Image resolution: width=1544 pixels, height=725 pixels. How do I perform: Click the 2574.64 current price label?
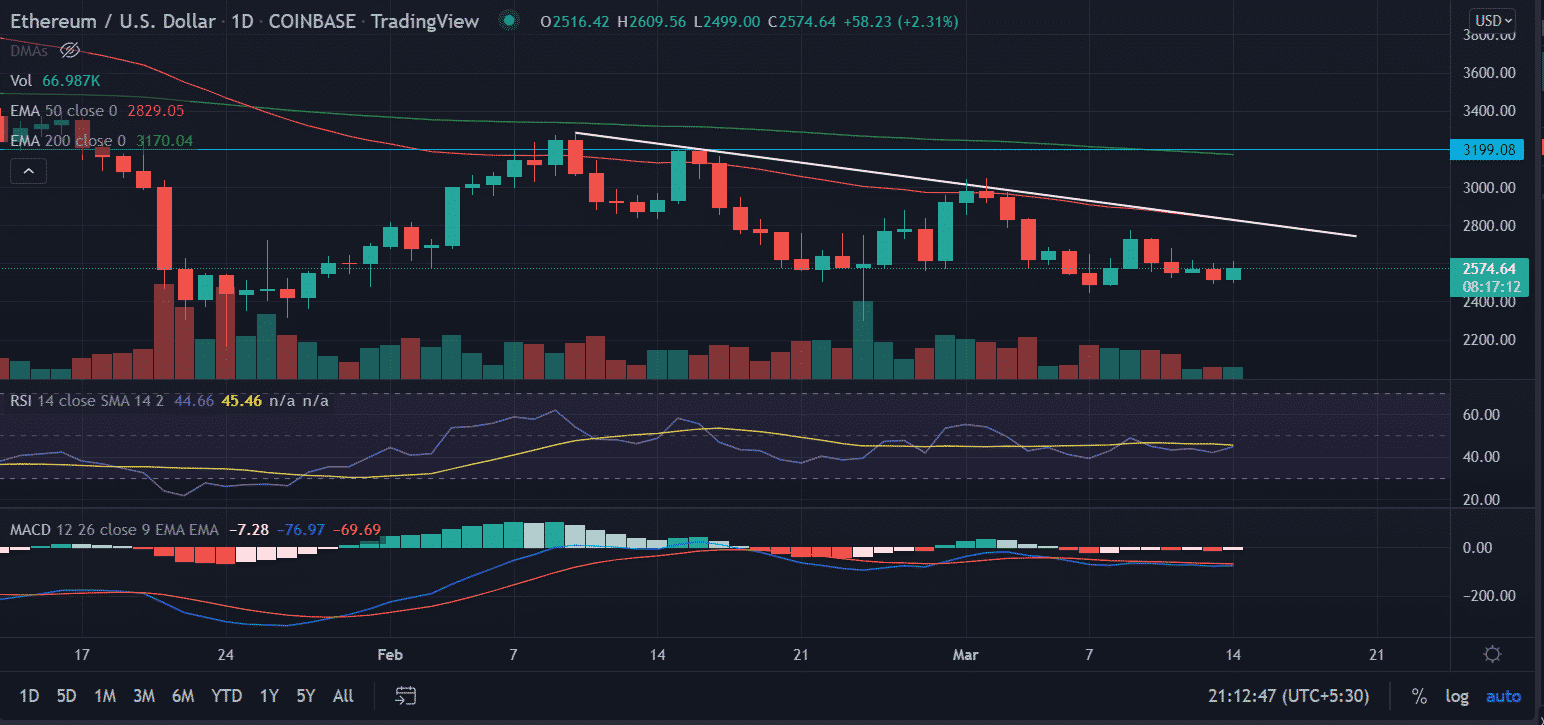pos(1484,268)
